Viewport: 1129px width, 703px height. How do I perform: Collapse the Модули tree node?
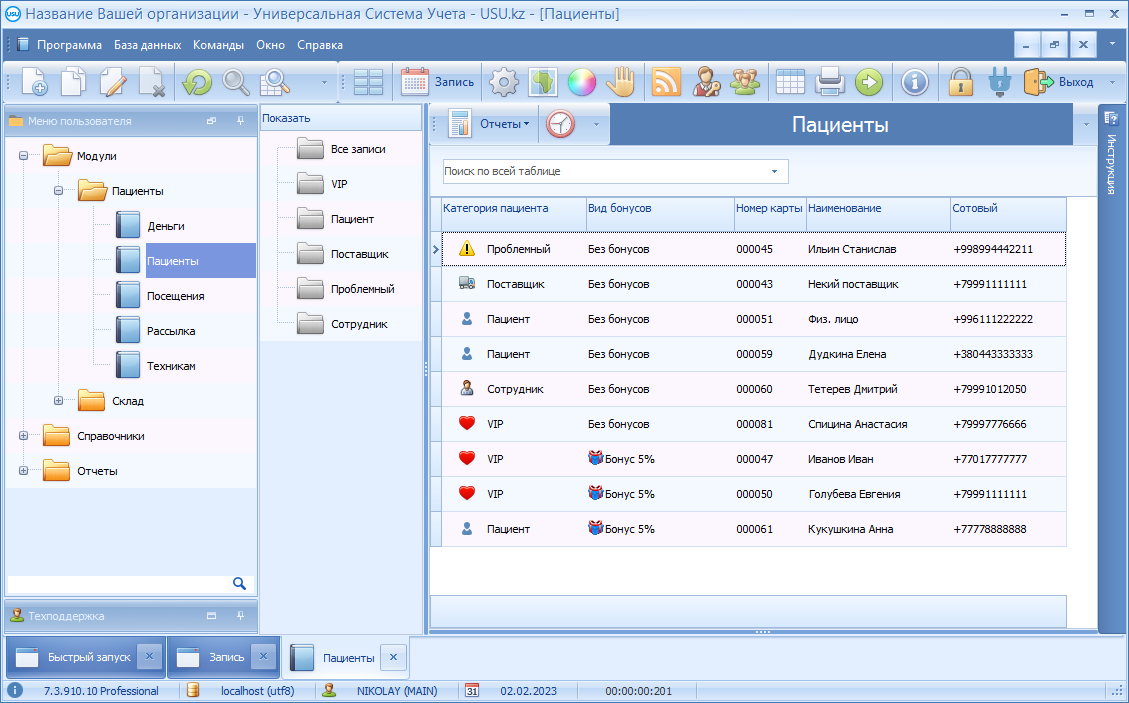(23, 156)
